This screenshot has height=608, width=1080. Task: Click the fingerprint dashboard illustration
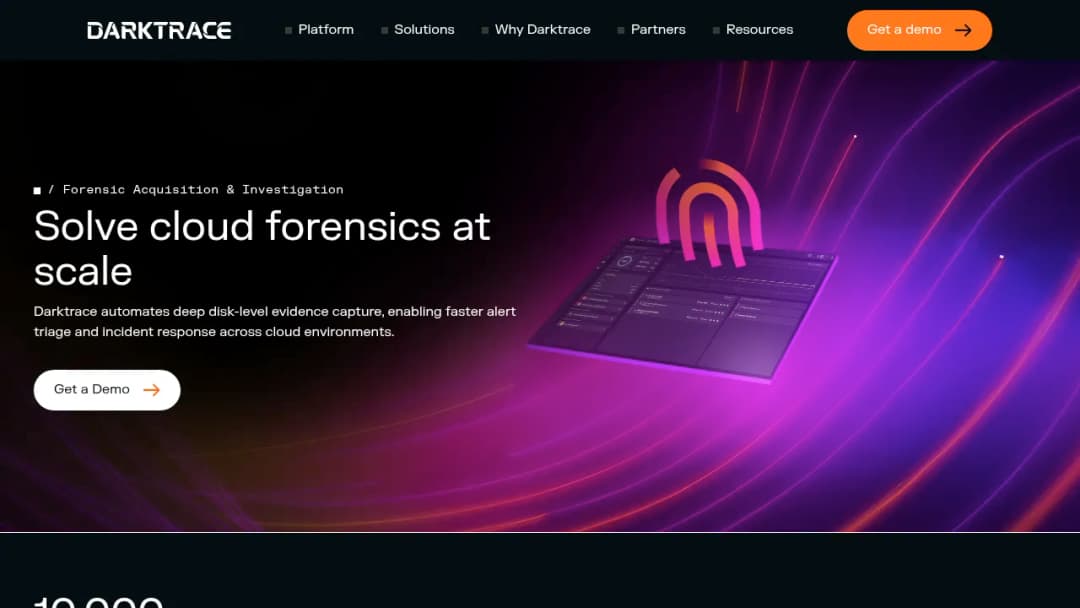pos(685,271)
